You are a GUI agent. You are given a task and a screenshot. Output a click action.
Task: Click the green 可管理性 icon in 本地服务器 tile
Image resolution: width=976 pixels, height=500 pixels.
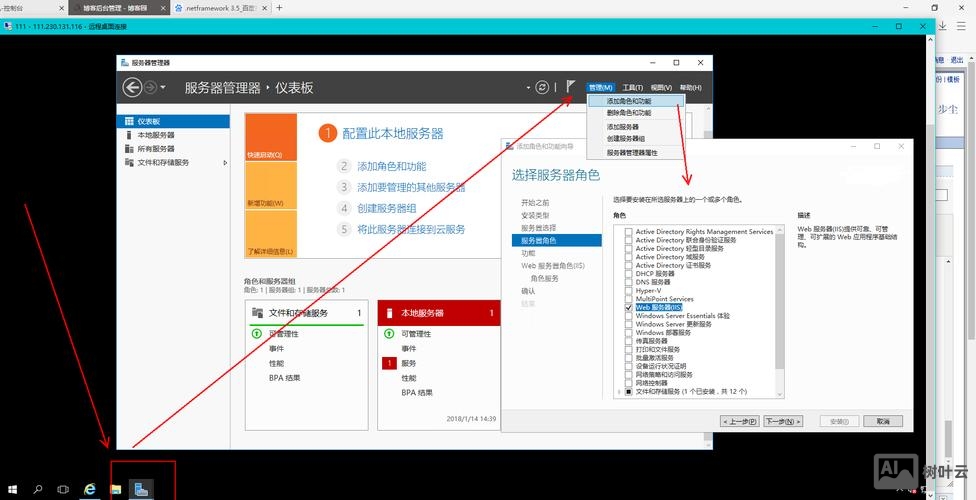pos(389,334)
